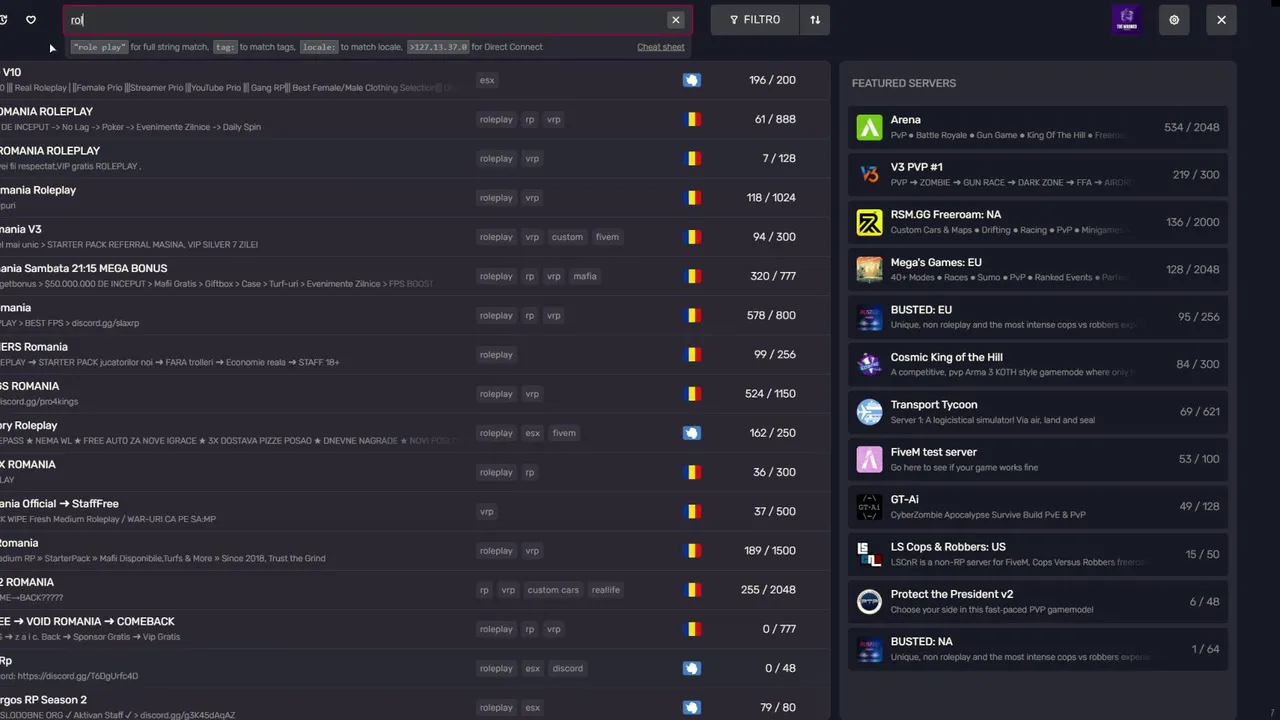Click the LS Cops & Robbers: US icon

click(x=869, y=554)
